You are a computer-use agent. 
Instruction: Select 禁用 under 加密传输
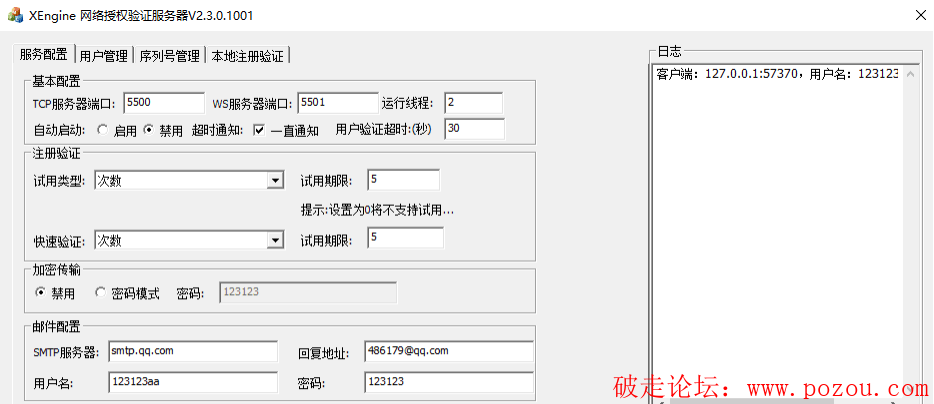pyautogui.click(x=41, y=293)
